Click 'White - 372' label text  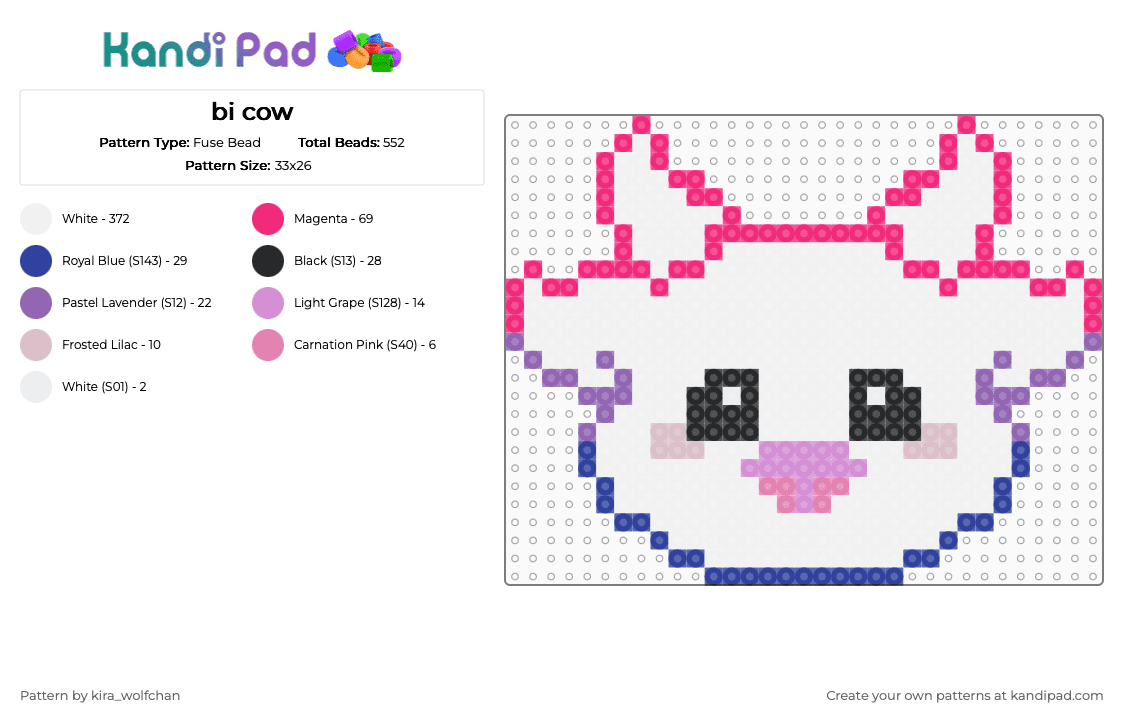(95, 219)
